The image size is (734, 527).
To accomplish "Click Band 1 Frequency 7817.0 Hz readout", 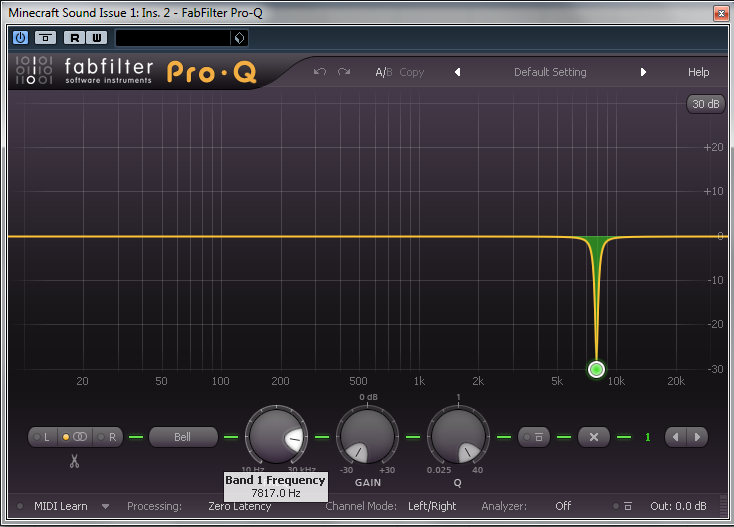I will (x=275, y=487).
